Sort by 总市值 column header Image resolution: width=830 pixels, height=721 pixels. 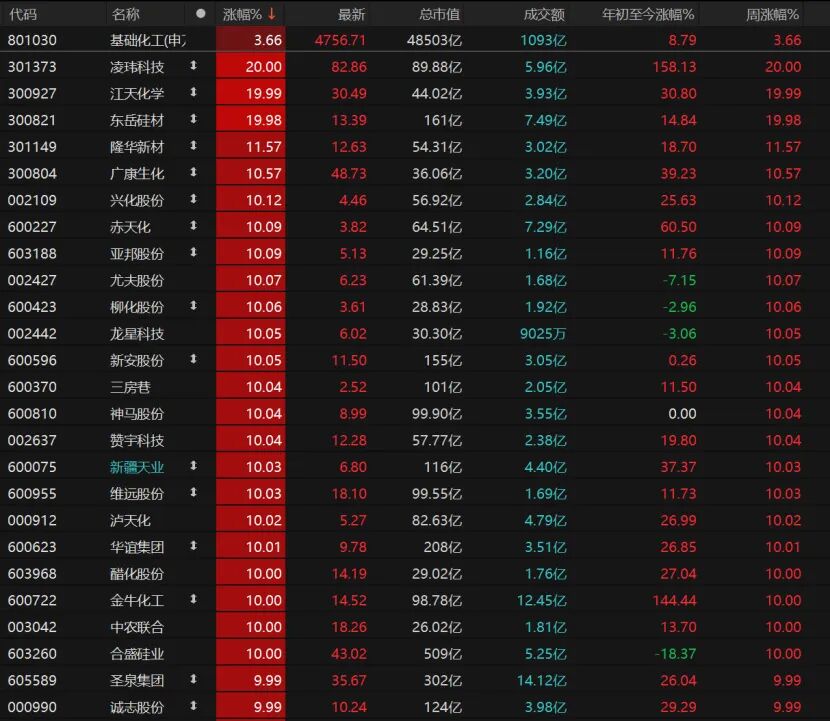439,14
